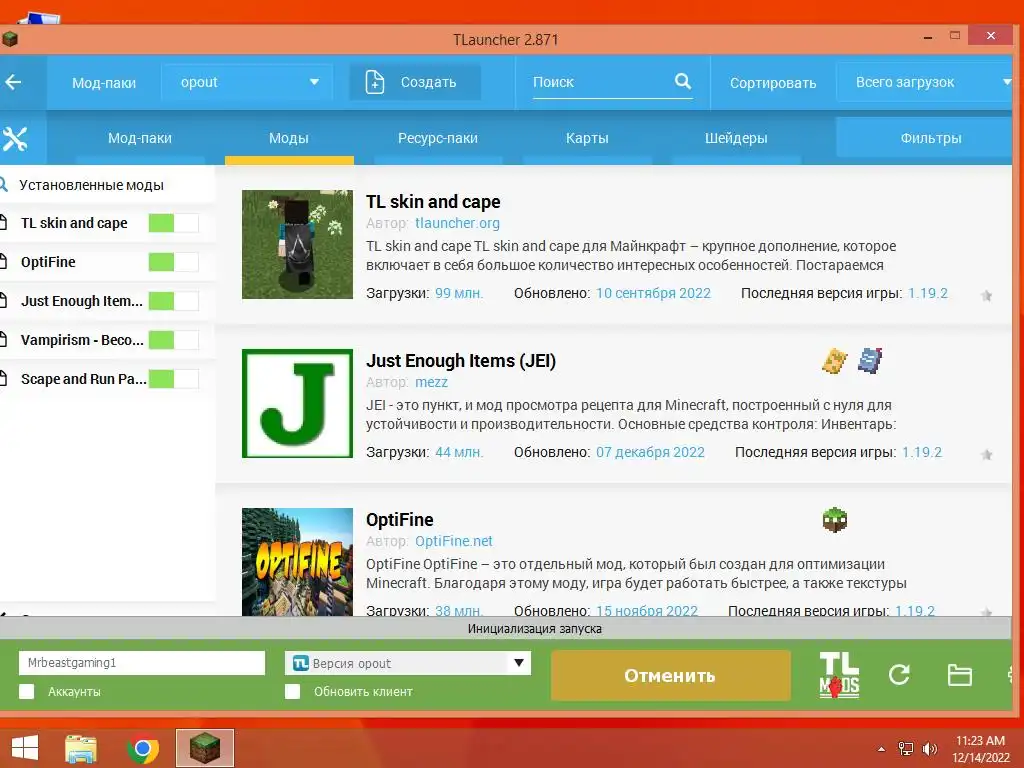Click the Mrbeastgaming1 username field
Image resolution: width=1024 pixels, height=768 pixels.
(x=142, y=663)
